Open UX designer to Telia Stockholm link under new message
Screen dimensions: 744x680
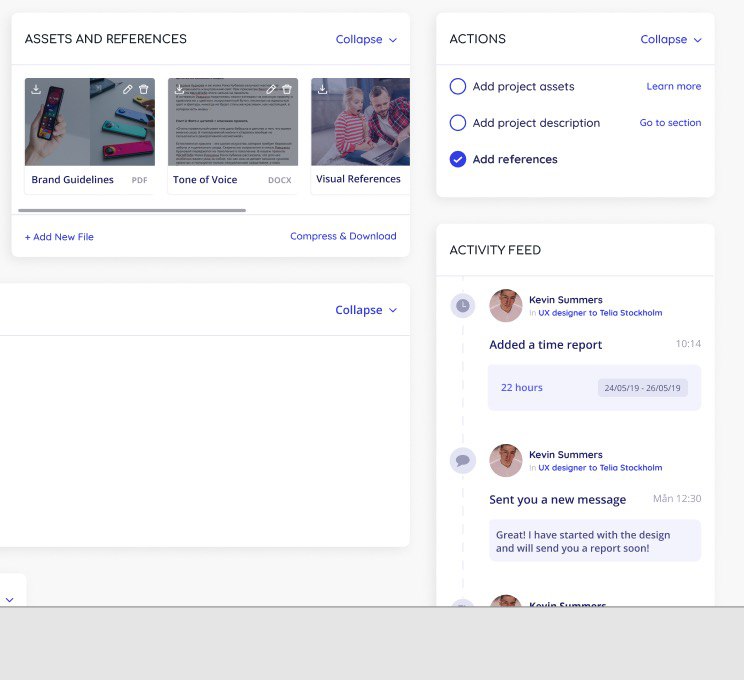(600, 467)
